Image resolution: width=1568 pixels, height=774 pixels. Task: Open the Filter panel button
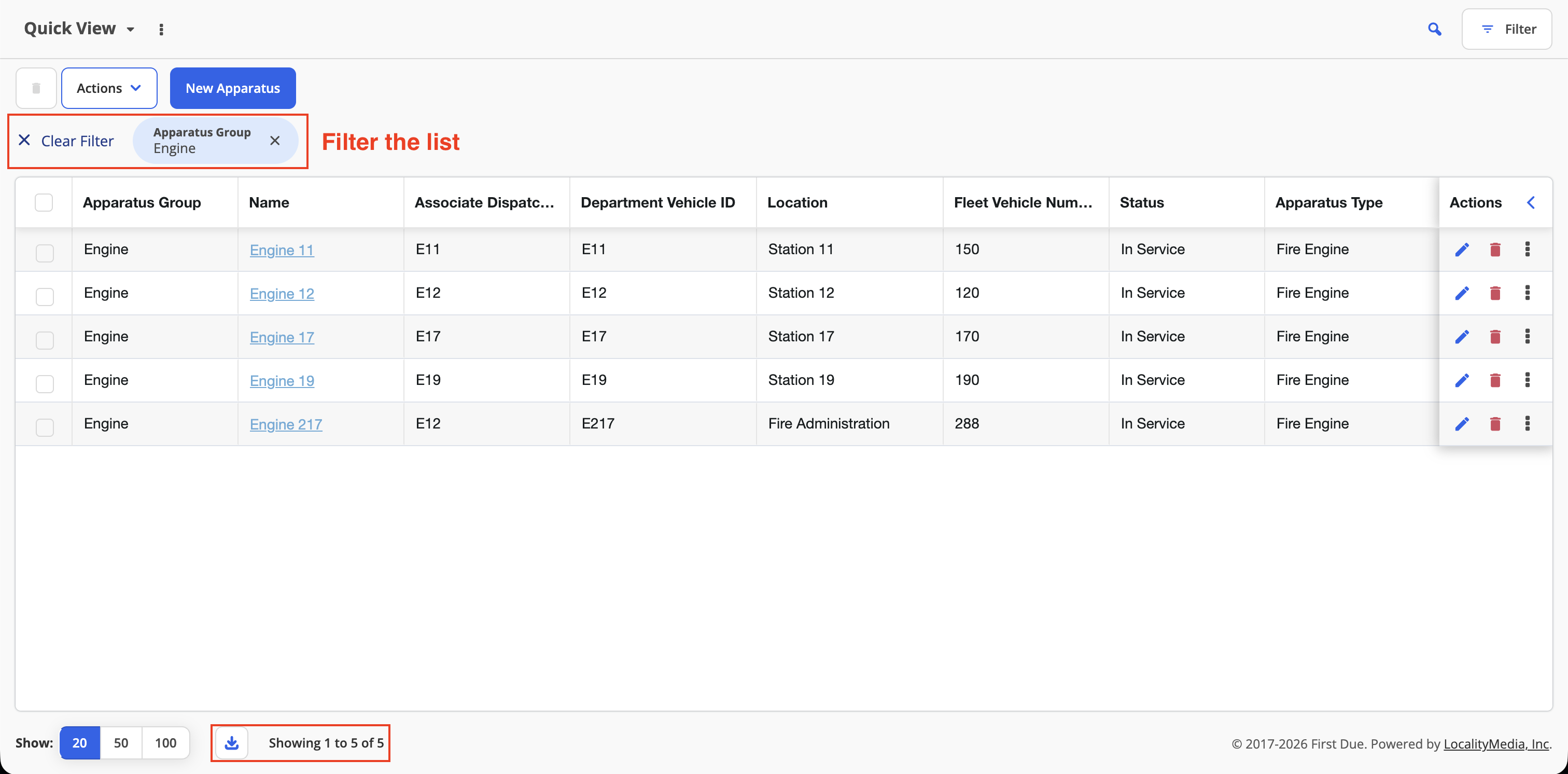[1506, 29]
